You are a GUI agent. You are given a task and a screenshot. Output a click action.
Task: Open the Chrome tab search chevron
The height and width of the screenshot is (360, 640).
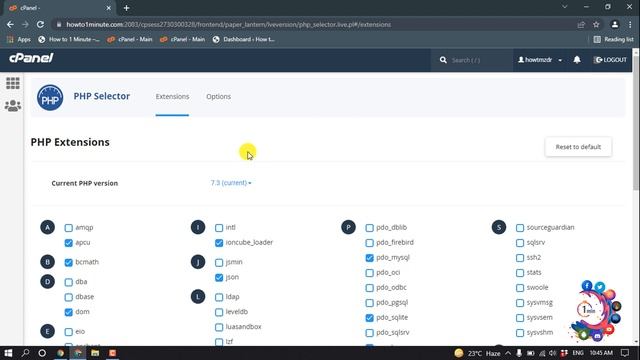tap(564, 7)
